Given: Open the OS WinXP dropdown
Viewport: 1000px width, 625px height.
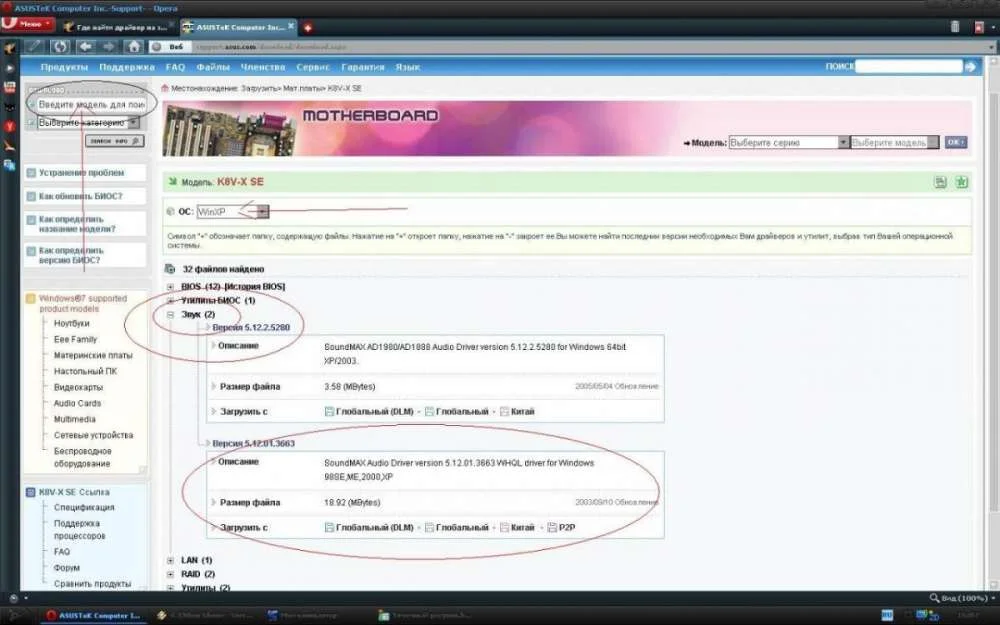Looking at the screenshot, I should [x=233, y=212].
